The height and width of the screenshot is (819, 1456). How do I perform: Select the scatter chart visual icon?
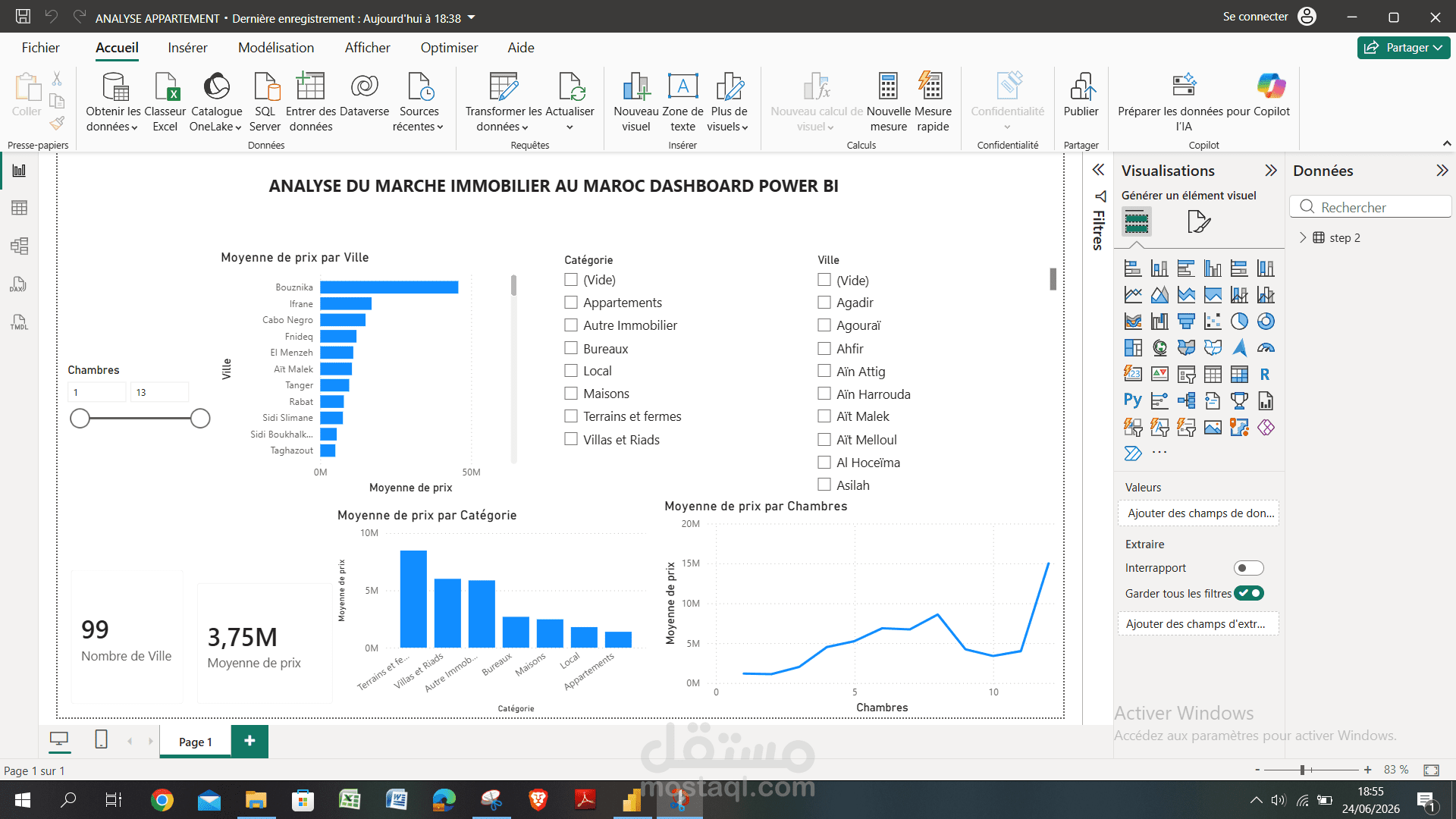1213,322
